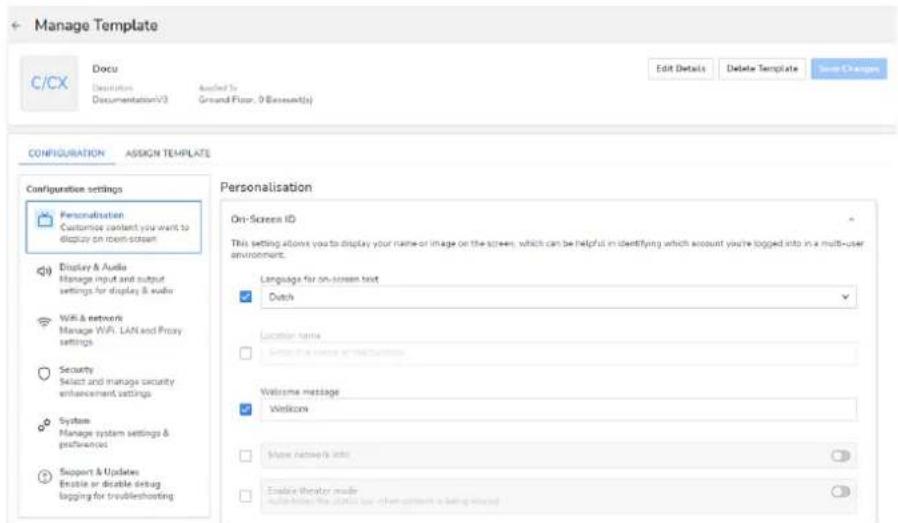Go back using the arrow icon
Image resolution: width=898 pixels, height=523 pixels.
[x=16, y=26]
